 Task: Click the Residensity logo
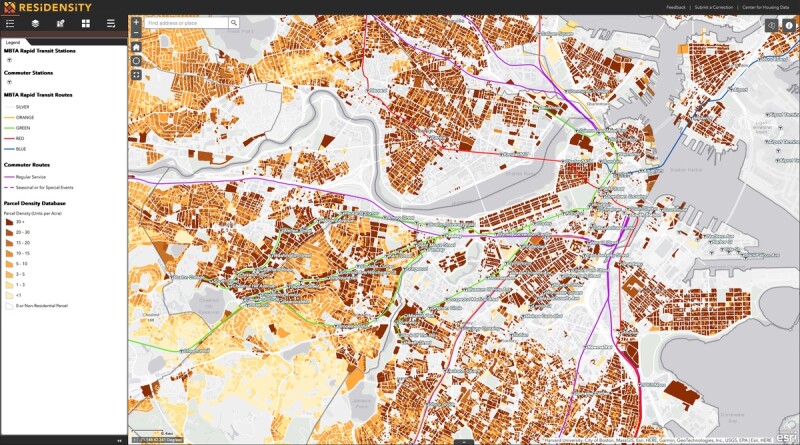[x=47, y=7]
